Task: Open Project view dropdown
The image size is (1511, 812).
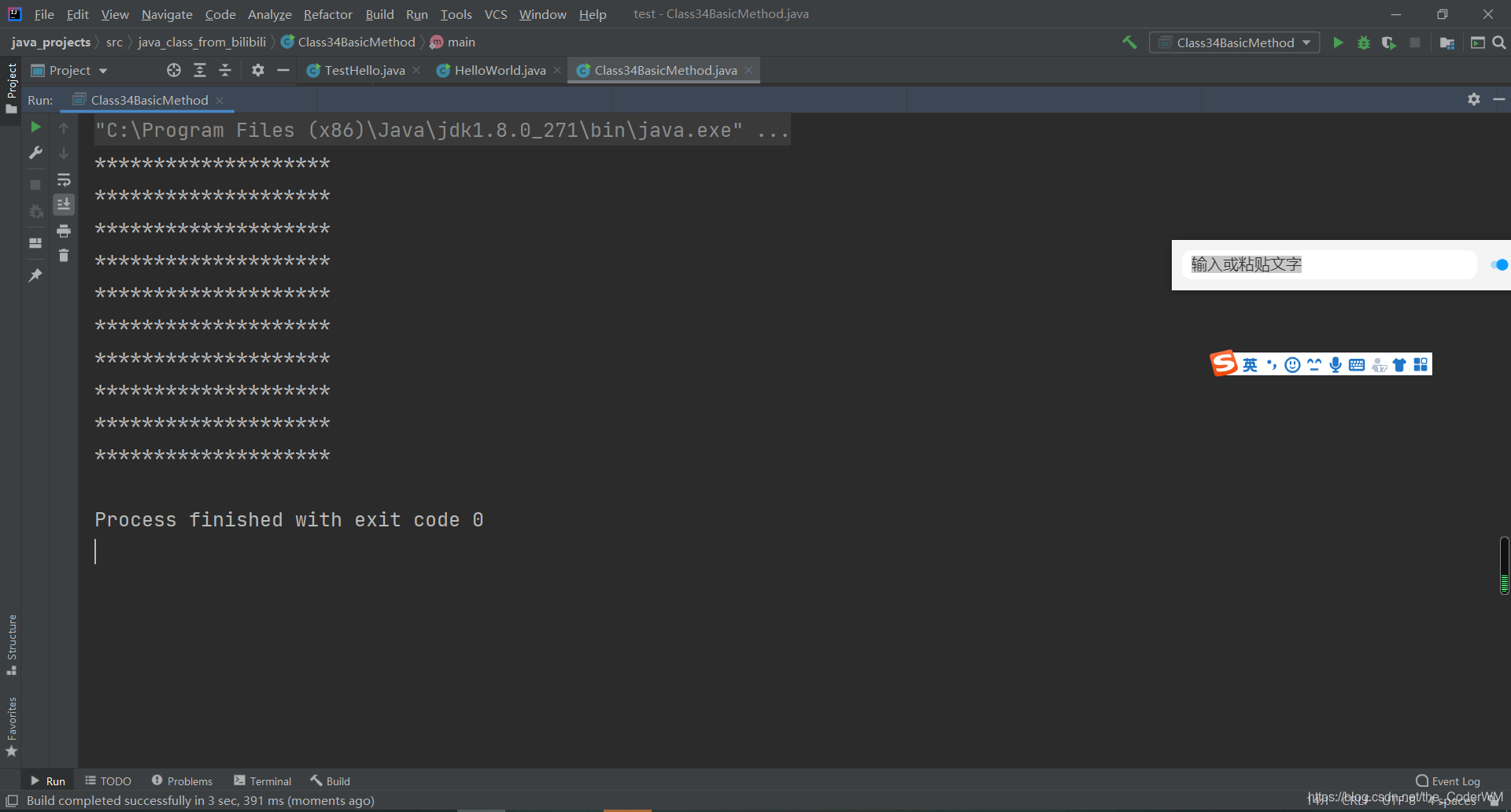Action: pos(69,70)
